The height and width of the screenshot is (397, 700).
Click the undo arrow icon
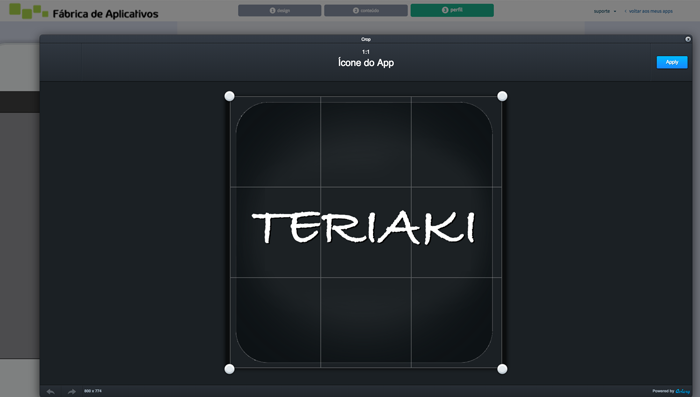[50, 391]
